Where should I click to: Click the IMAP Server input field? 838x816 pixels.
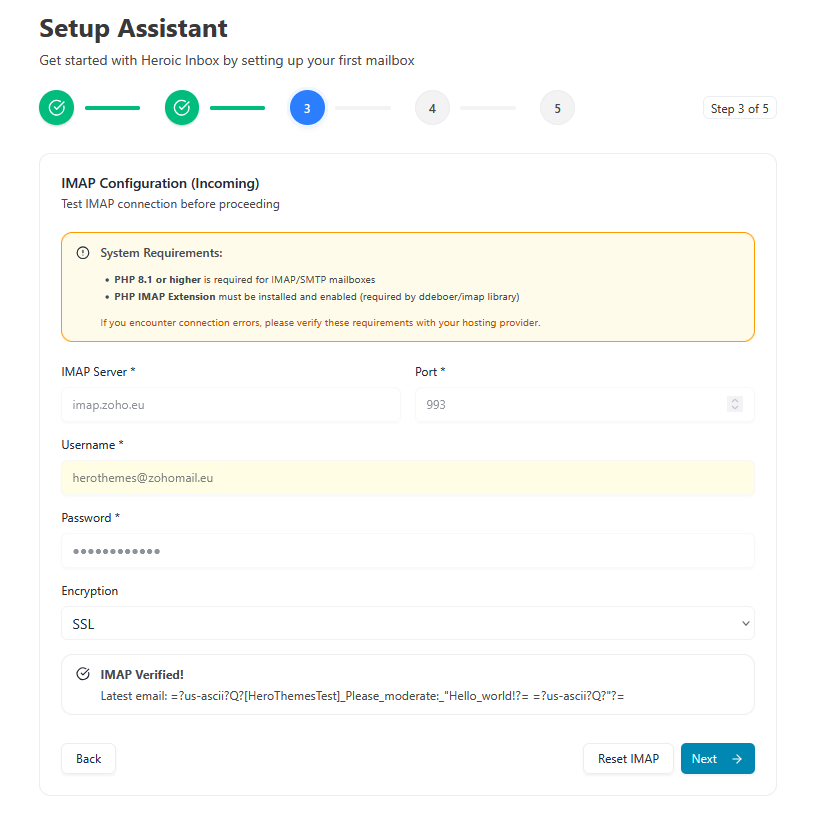click(231, 405)
